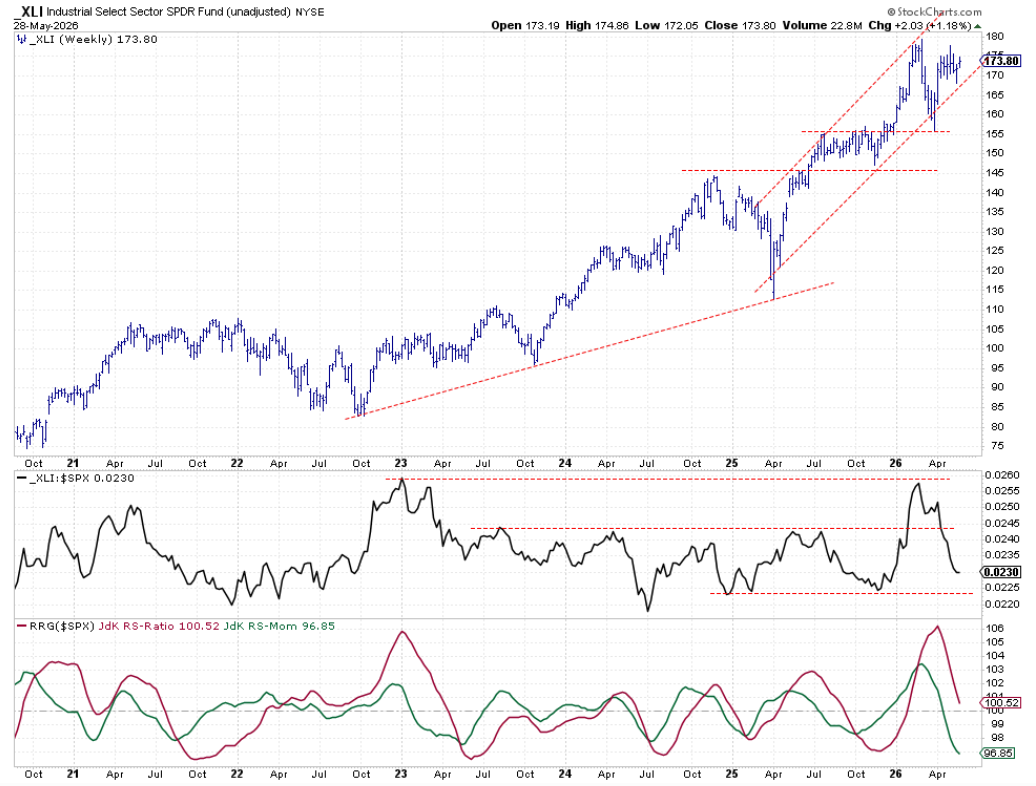This screenshot has width=1036, height=786.
Task: Click the Open 173.19 value
Action: tap(525, 26)
